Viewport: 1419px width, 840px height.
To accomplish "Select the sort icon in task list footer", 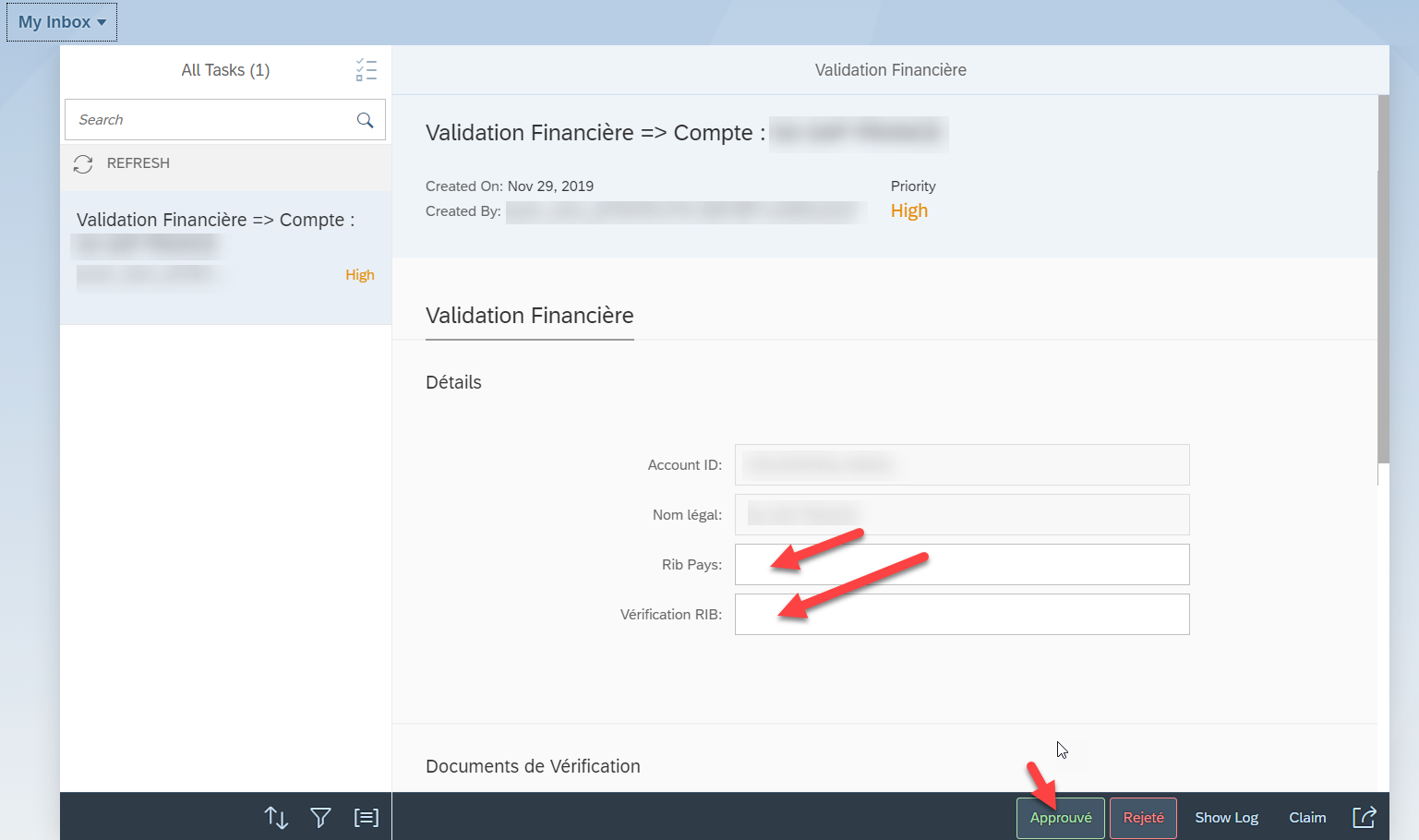I will (276, 817).
